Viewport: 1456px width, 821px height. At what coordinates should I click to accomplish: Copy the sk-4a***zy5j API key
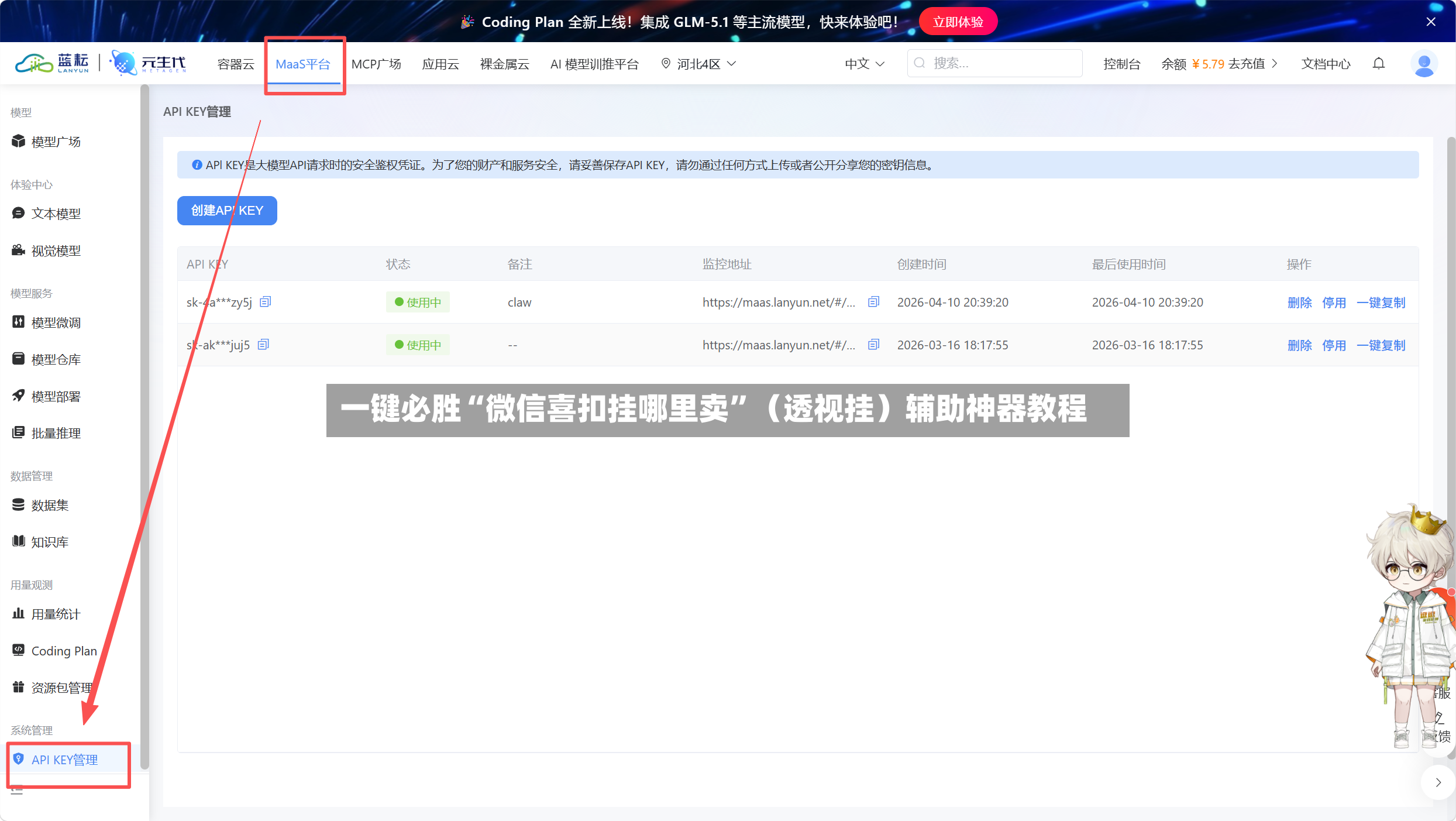[266, 301]
